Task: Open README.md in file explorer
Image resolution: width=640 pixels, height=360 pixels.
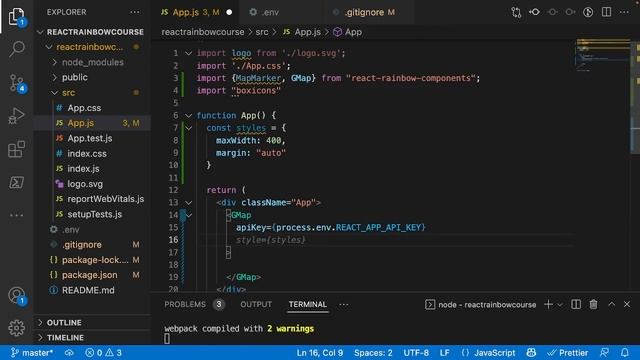Action: (x=88, y=290)
